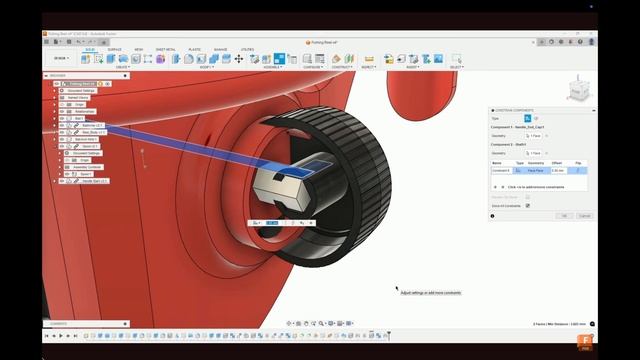Toggle visibility of Reel_Body component
The height and width of the screenshot is (360, 640).
(62, 132)
